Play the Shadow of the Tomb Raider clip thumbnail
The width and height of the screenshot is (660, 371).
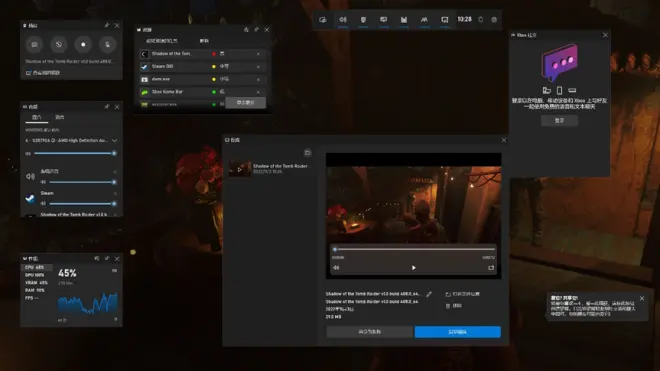point(240,169)
